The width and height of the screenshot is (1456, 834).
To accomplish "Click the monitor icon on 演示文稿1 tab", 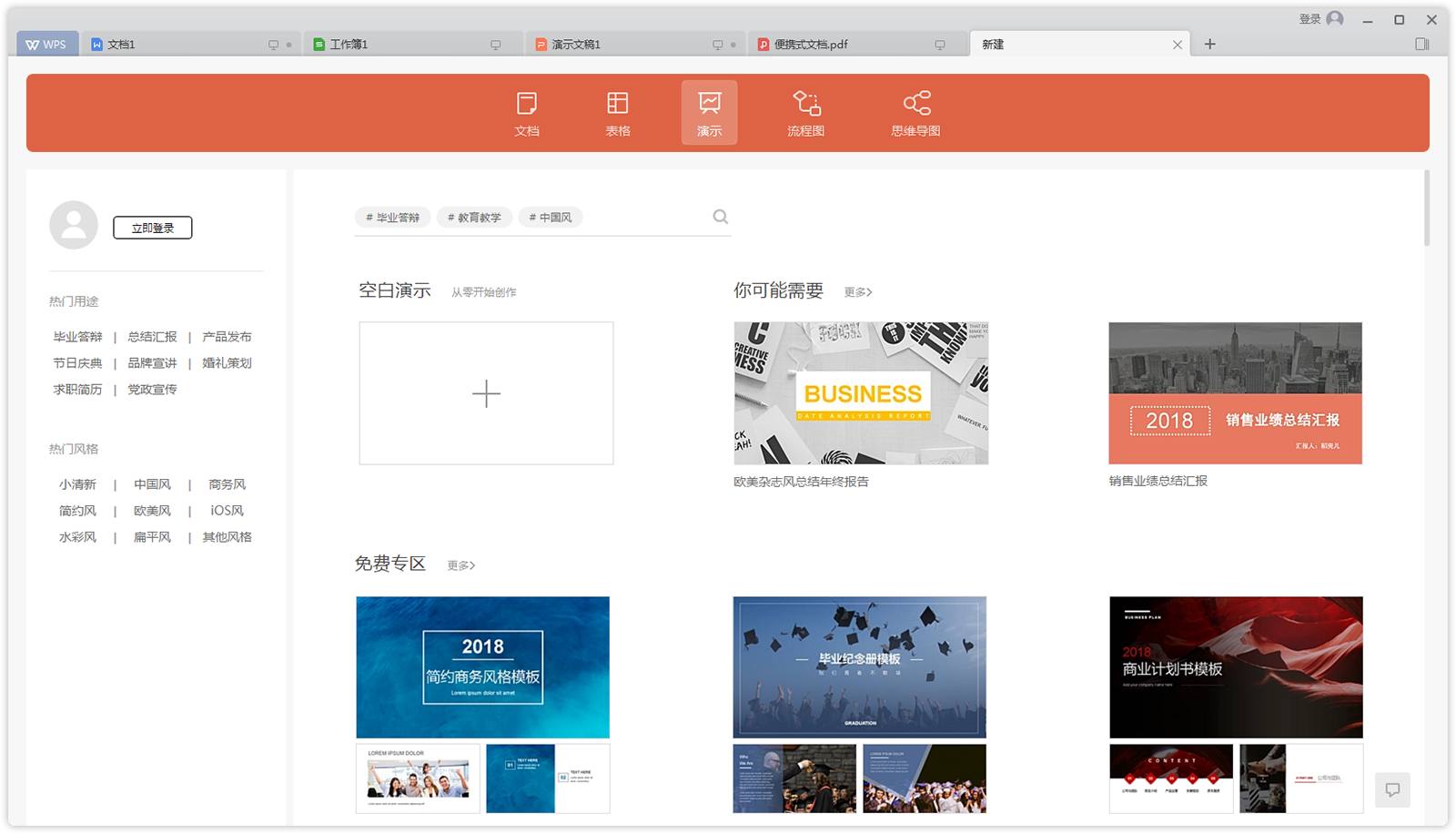I will tap(718, 45).
